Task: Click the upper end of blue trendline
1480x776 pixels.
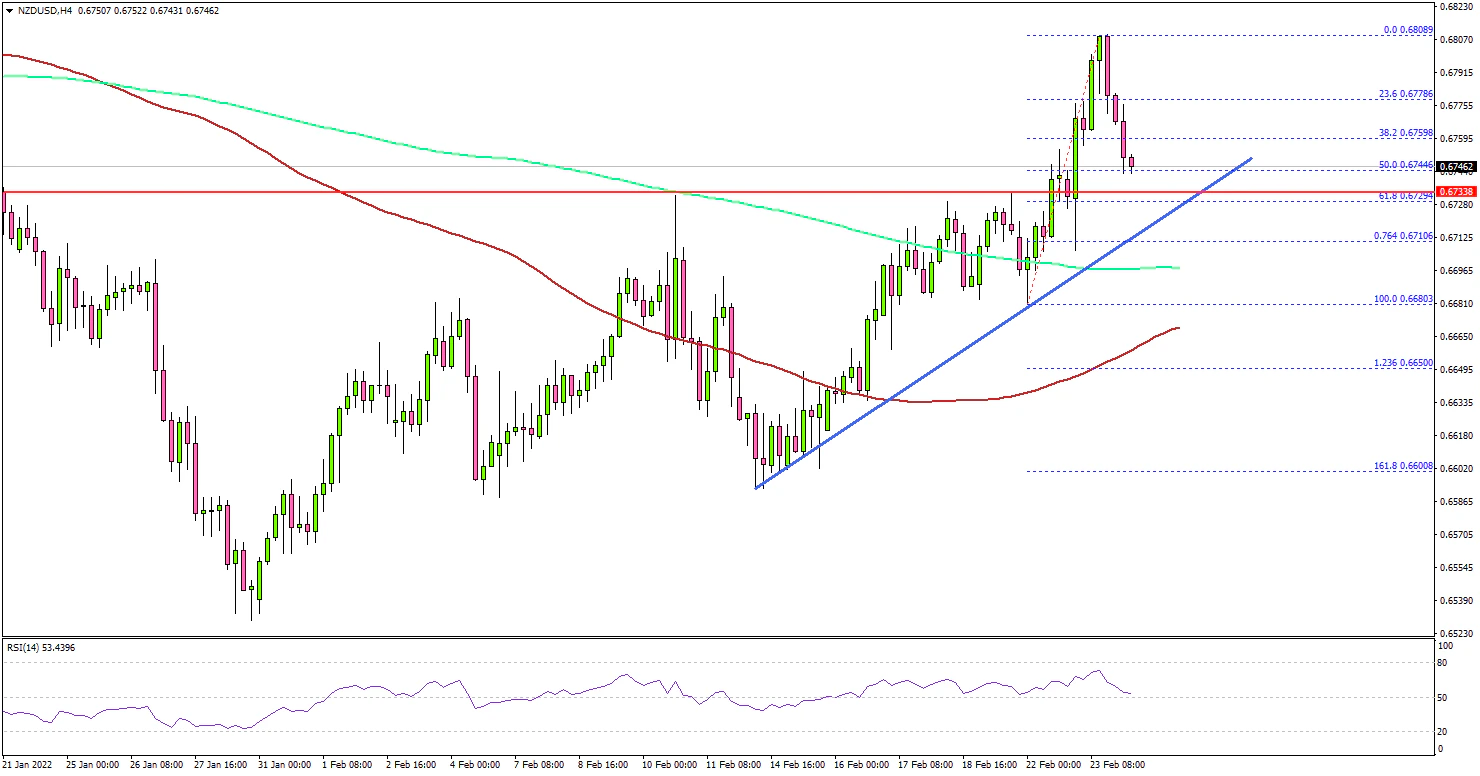Action: point(1250,158)
